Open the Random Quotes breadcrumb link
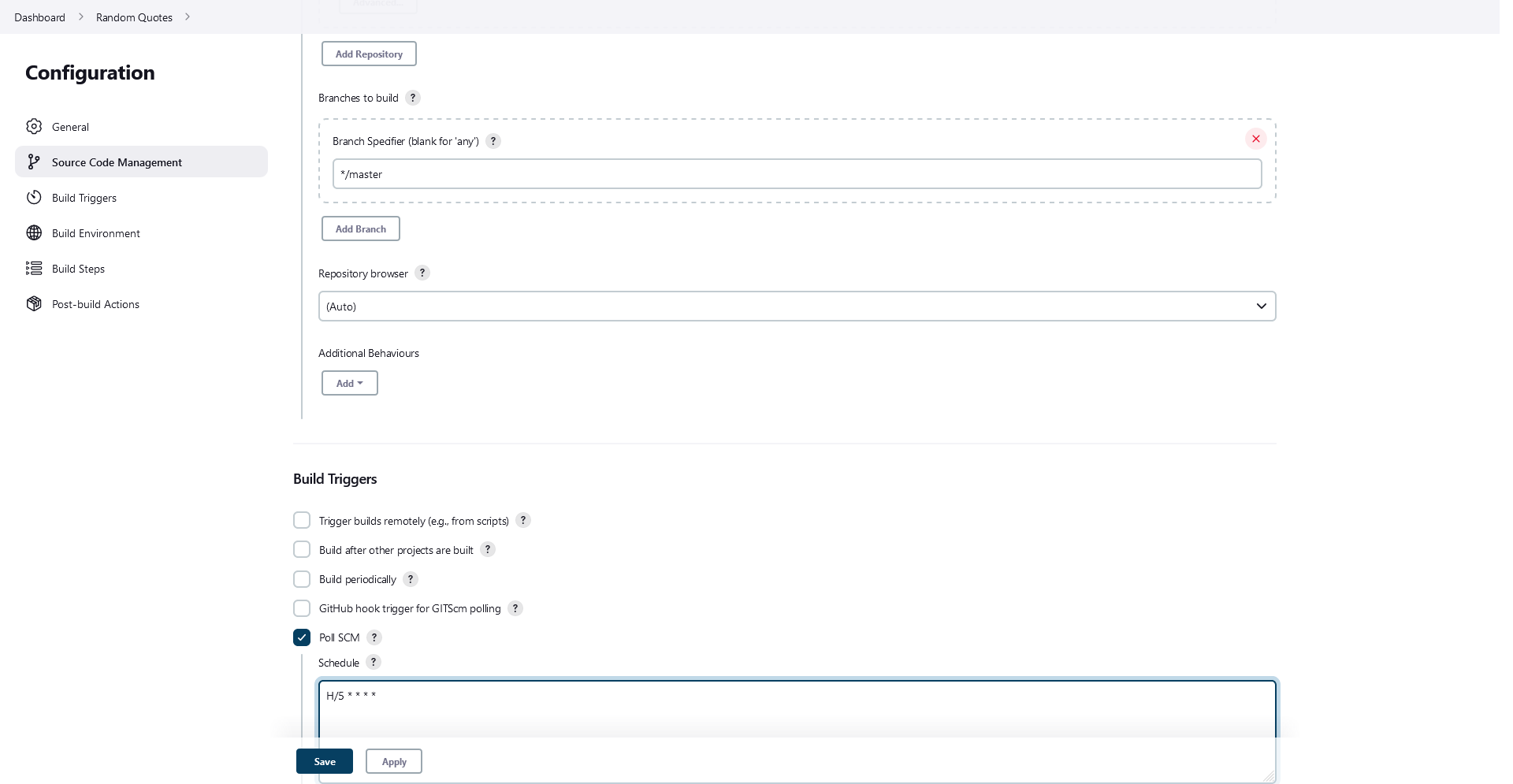 point(134,17)
